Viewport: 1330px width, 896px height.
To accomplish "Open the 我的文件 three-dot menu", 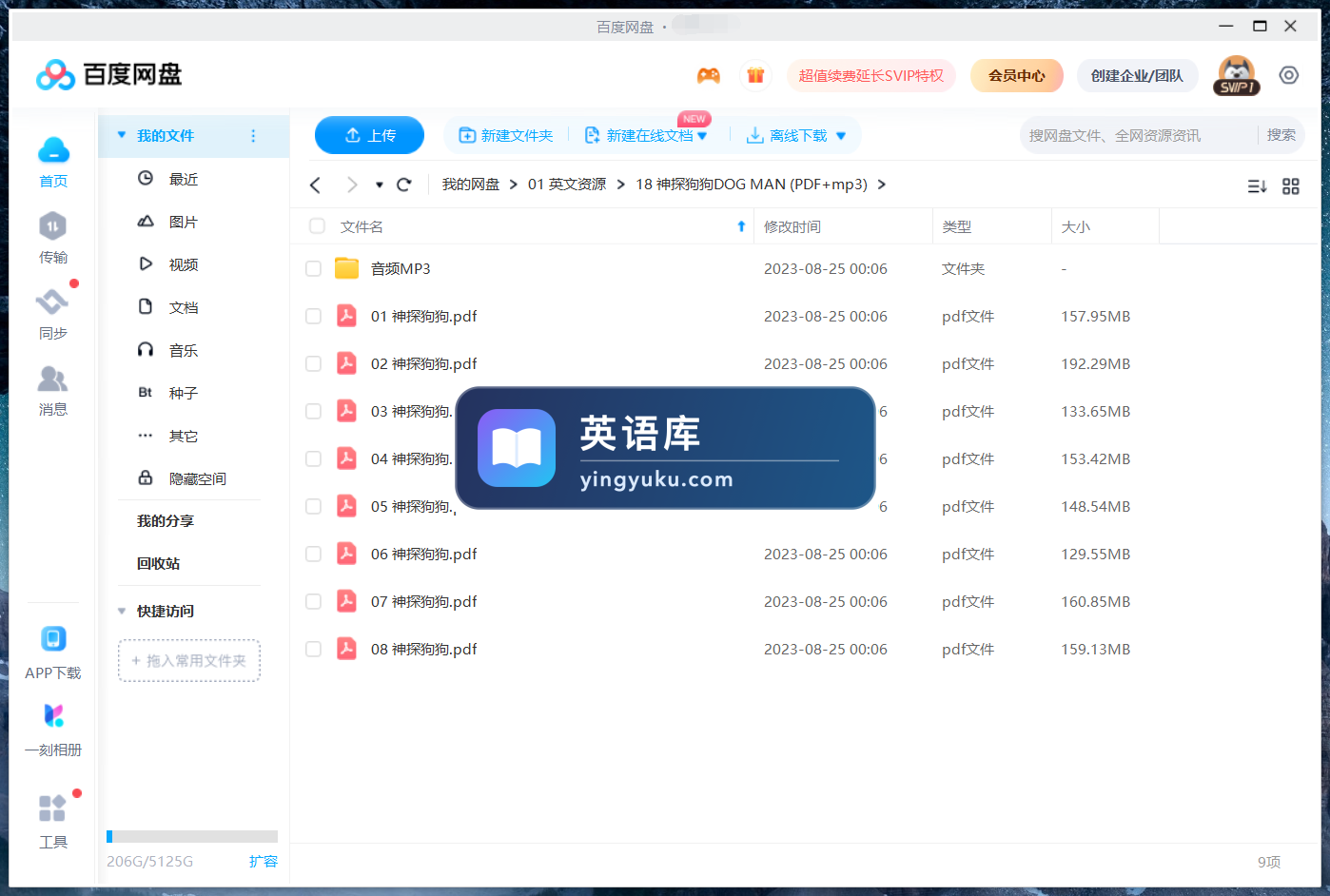I will [253, 136].
